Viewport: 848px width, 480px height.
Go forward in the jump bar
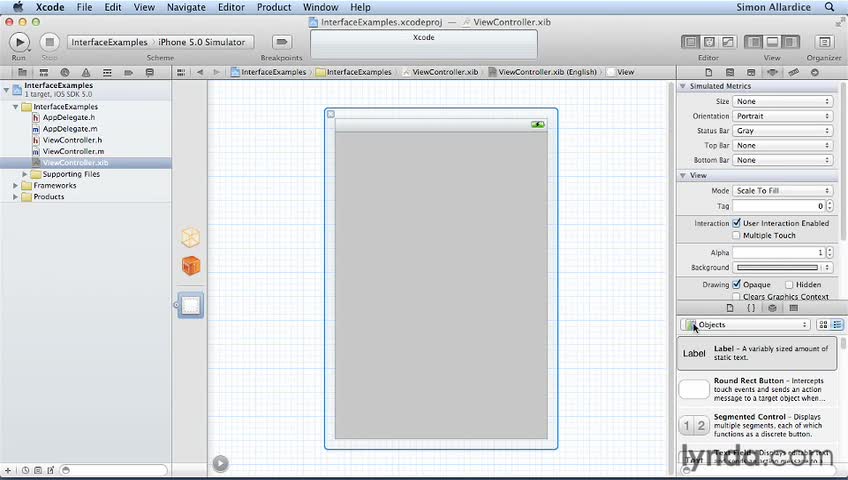click(x=216, y=72)
